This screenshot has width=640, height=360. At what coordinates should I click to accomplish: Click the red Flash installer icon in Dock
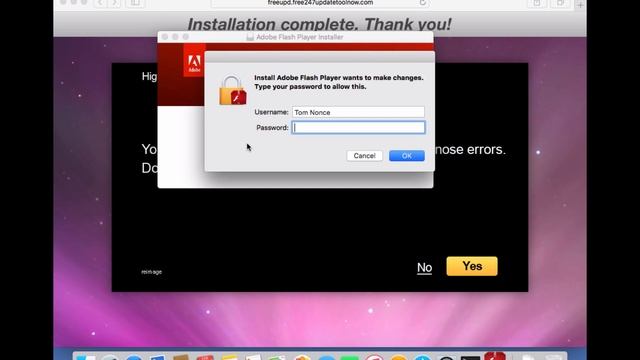tap(495, 356)
